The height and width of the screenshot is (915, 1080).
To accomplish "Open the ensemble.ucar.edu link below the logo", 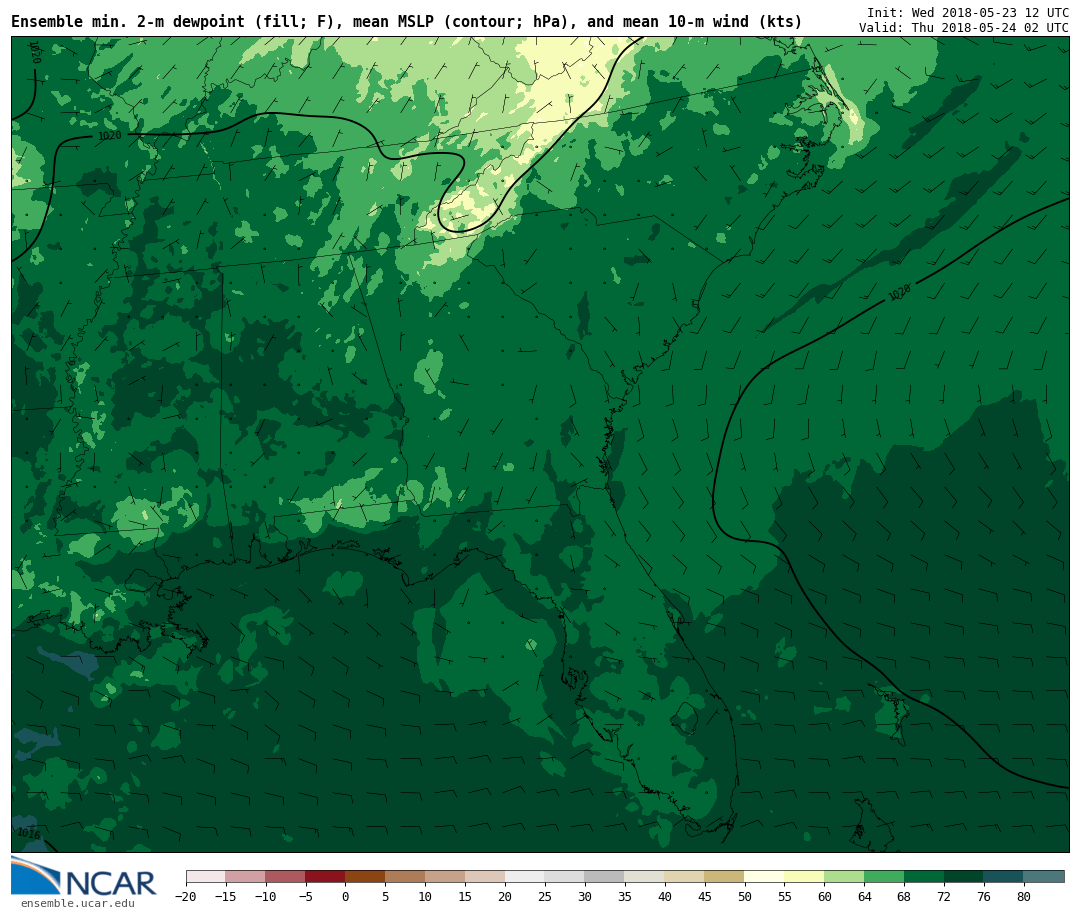I will [x=77, y=904].
